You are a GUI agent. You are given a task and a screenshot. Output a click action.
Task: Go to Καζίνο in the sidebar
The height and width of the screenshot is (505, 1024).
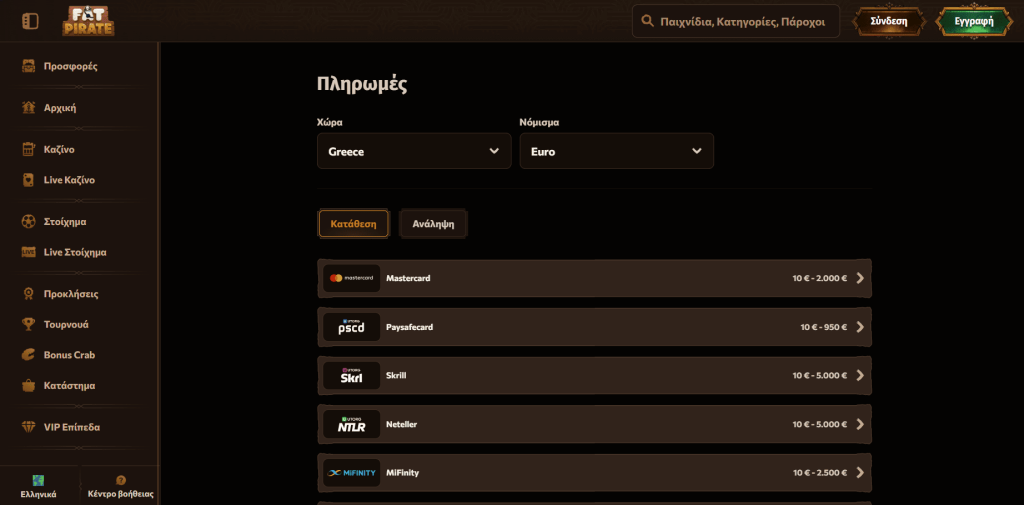coord(59,149)
